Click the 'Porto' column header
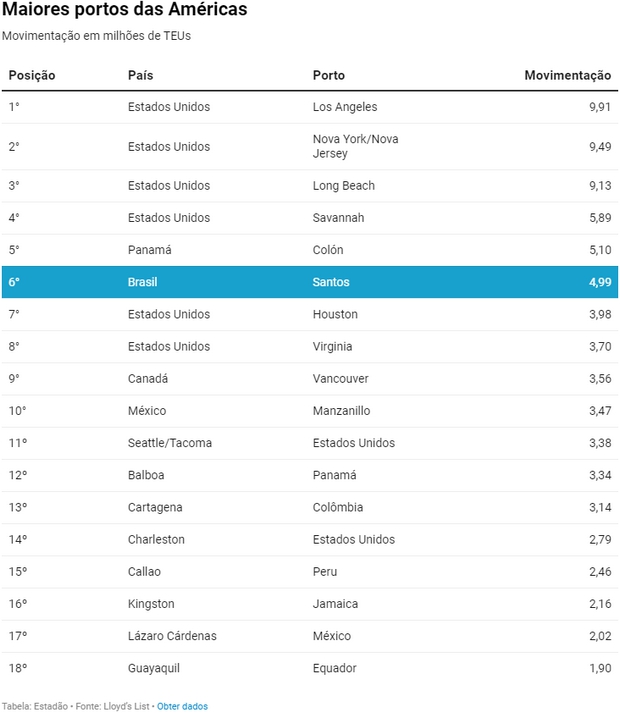The height and width of the screenshot is (713, 620). pos(328,75)
